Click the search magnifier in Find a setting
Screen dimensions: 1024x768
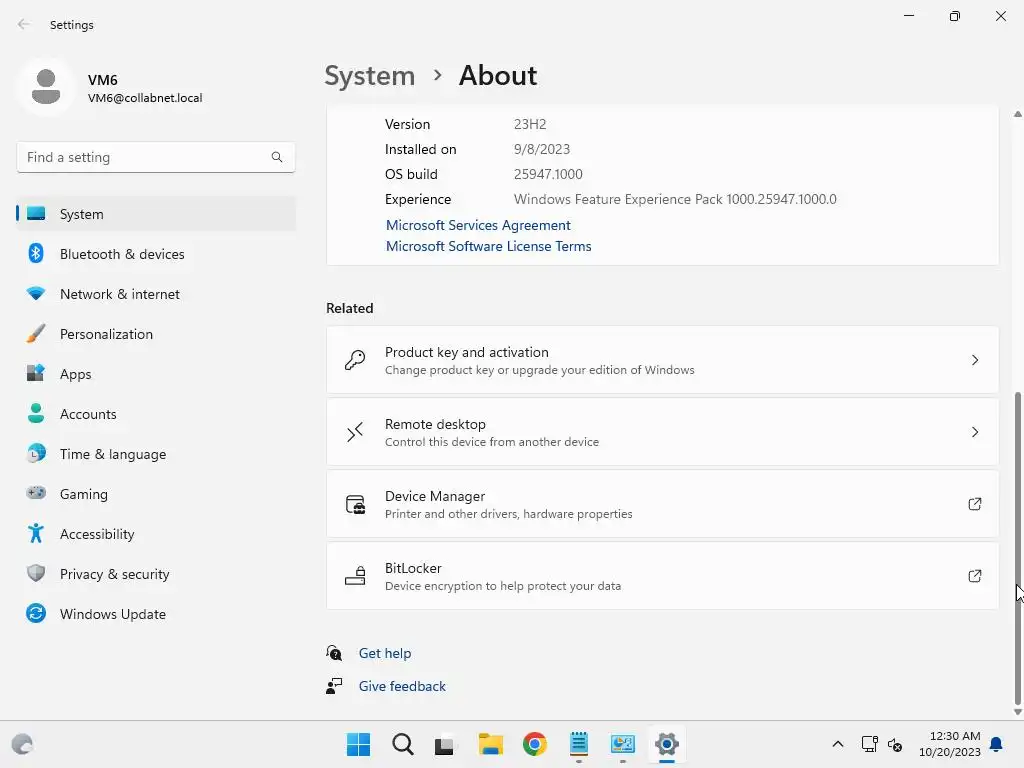pyautogui.click(x=277, y=157)
